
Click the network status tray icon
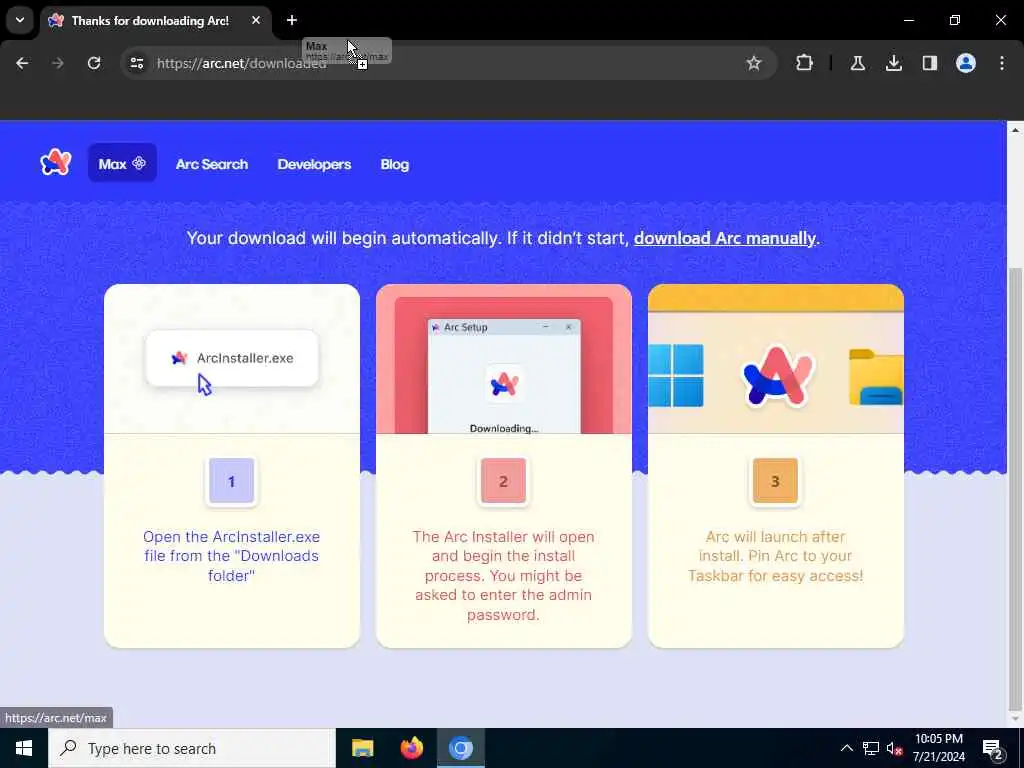coord(871,748)
